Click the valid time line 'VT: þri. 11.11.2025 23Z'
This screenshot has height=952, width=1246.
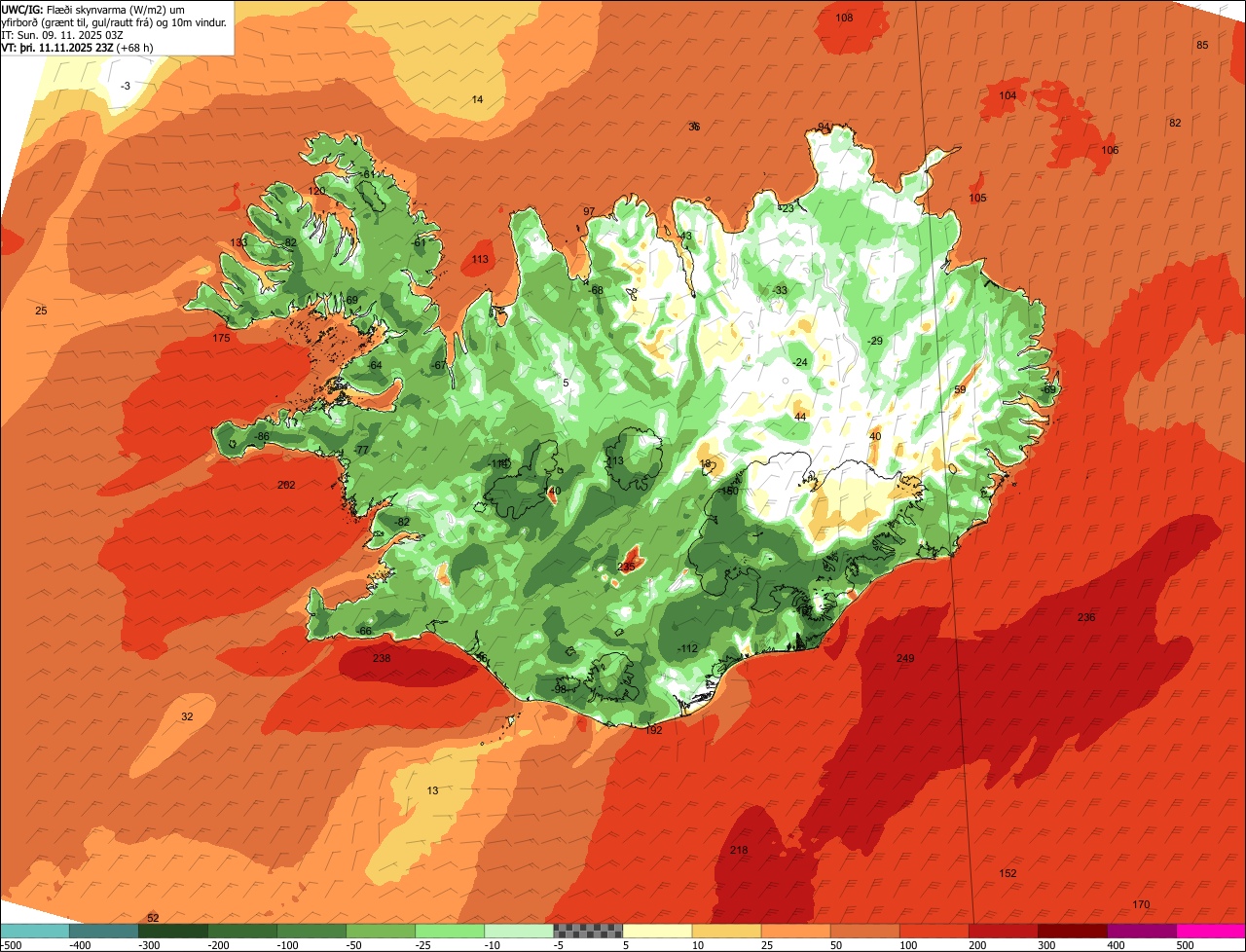(58, 48)
